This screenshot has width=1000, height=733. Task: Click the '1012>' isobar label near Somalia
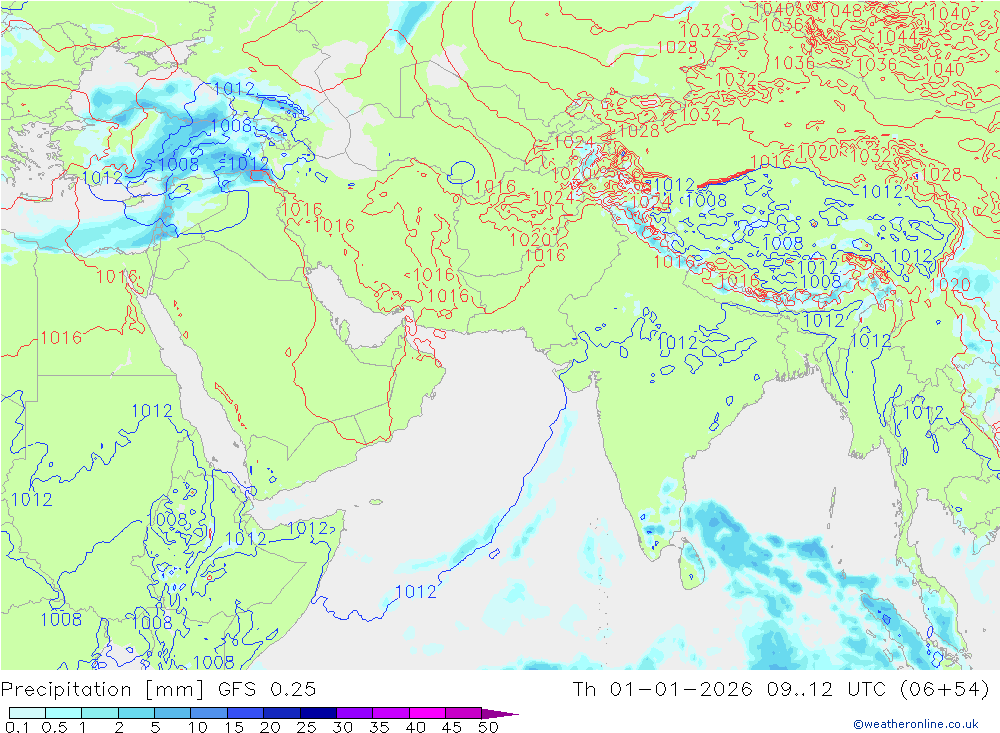tap(311, 528)
